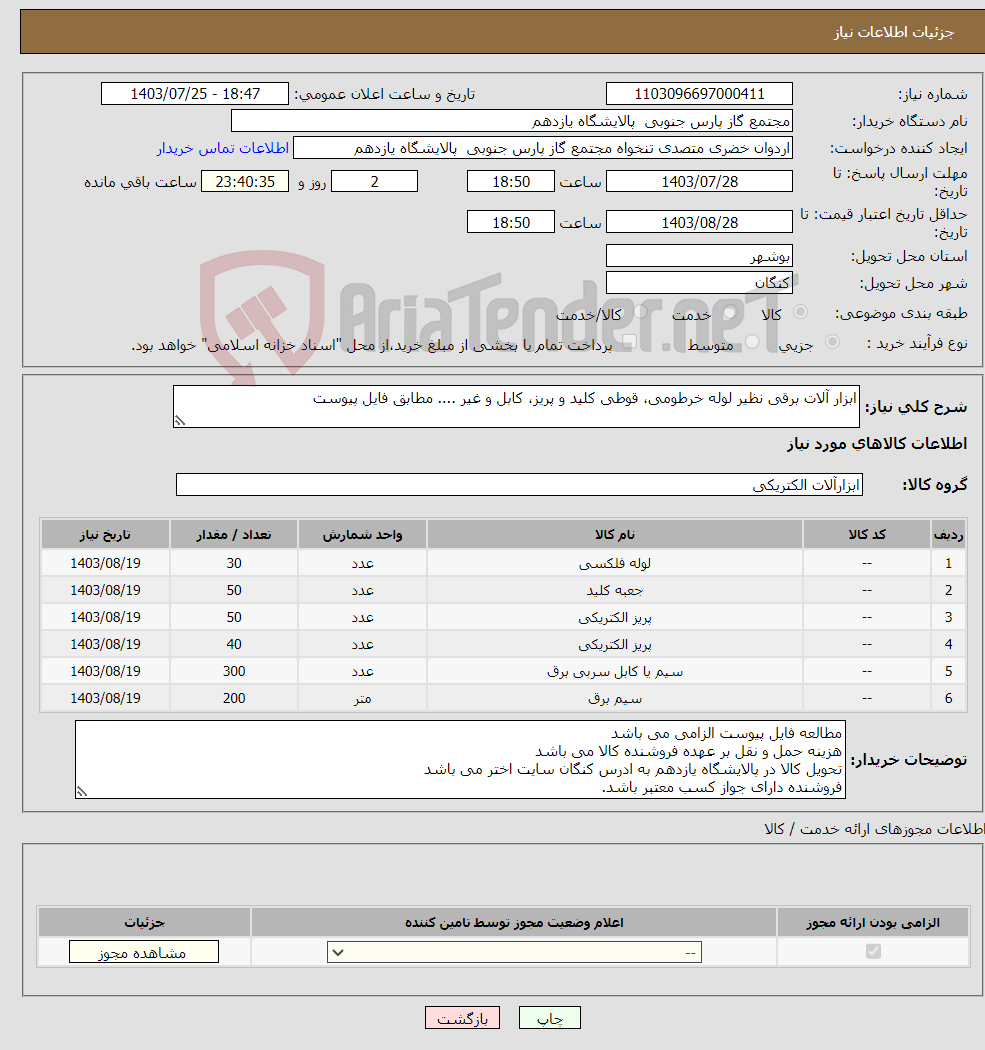985x1050 pixels.
Task: Click the چاپ (print) button
Action: 549,1018
